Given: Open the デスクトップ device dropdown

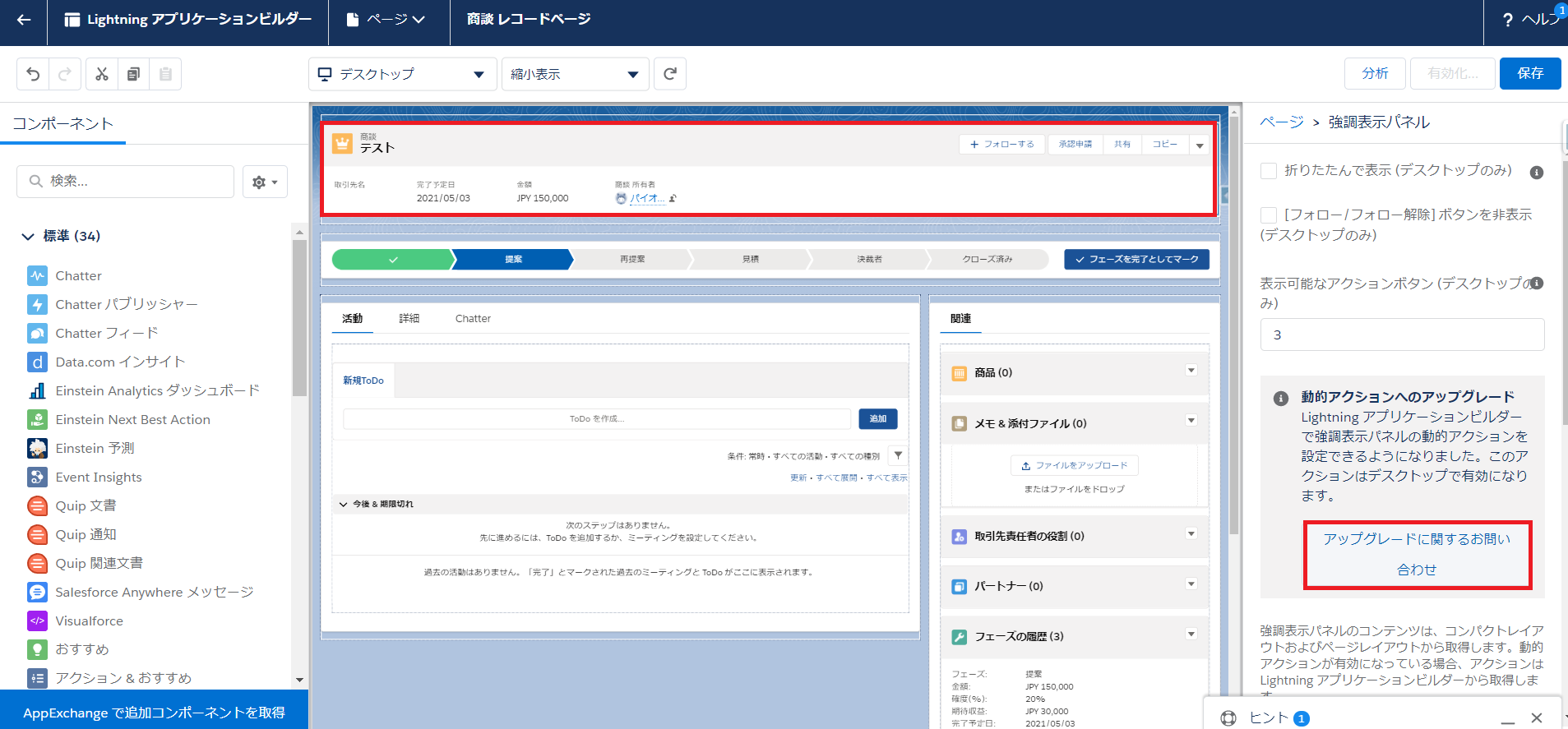Looking at the screenshot, I should (402, 74).
